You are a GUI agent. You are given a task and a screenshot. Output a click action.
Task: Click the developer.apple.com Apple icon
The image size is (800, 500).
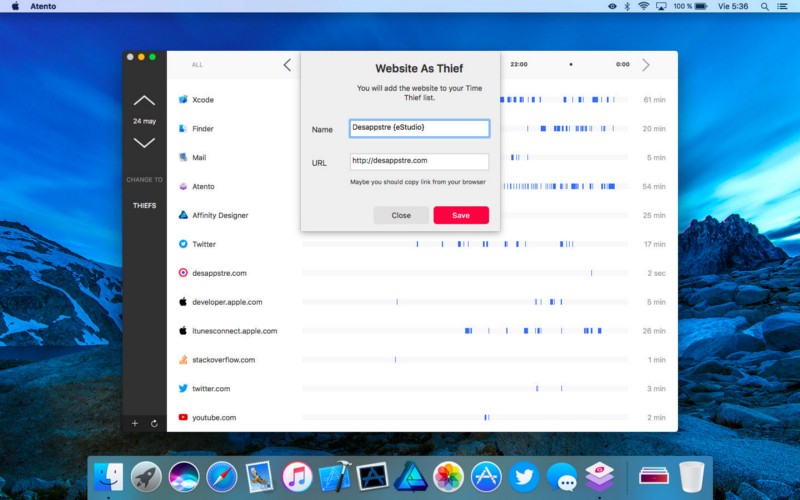click(183, 302)
